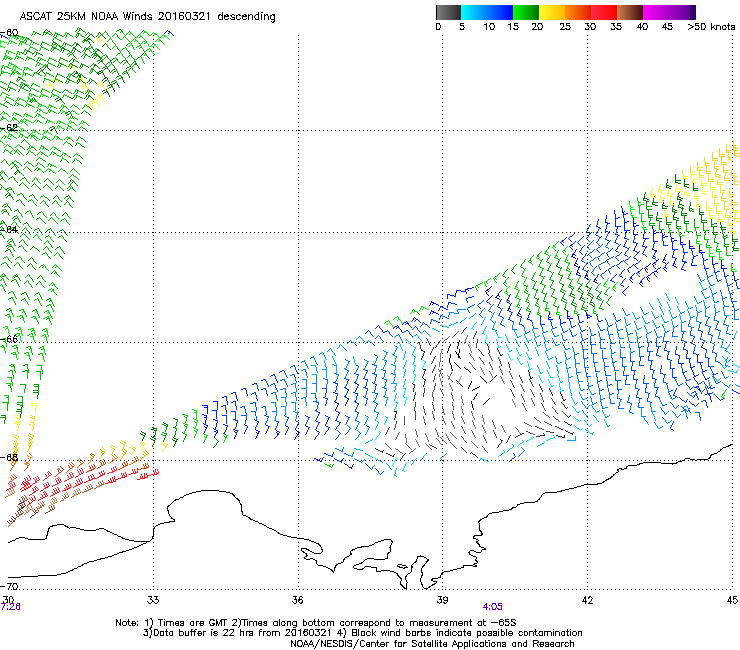The height and width of the screenshot is (650, 740).
Task: Click the '42' longitude axis label
Action: (x=588, y=600)
